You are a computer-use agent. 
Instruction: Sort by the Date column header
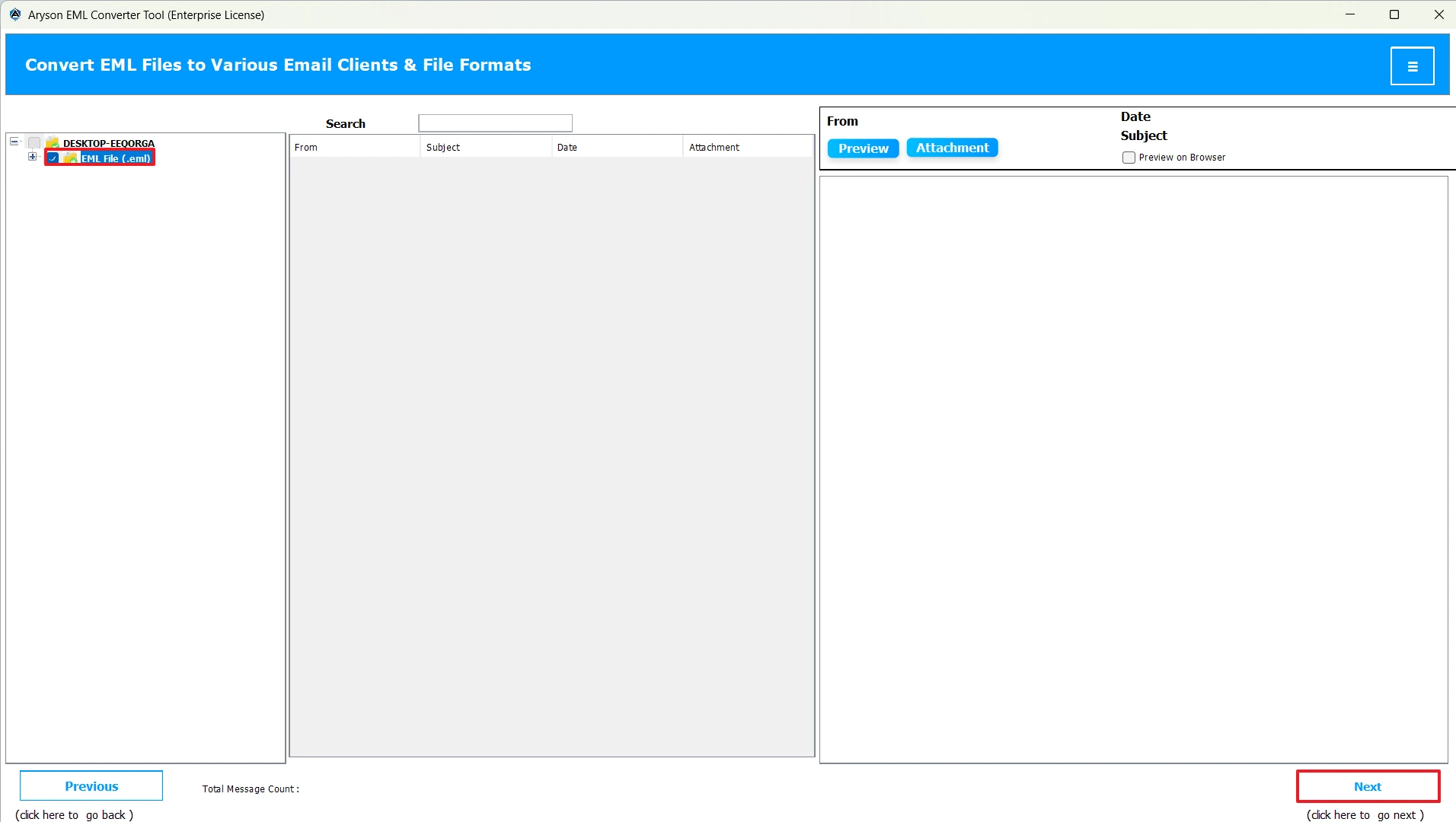pyautogui.click(x=618, y=147)
